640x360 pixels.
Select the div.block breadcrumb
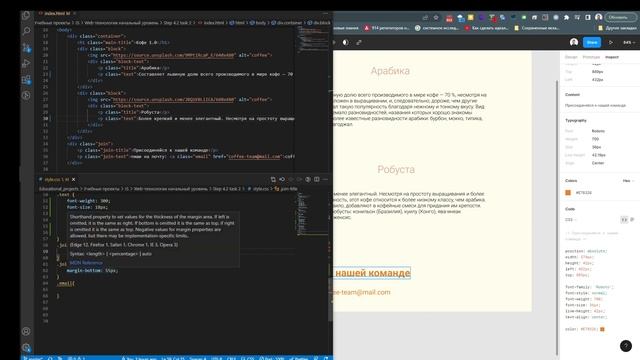320,23
